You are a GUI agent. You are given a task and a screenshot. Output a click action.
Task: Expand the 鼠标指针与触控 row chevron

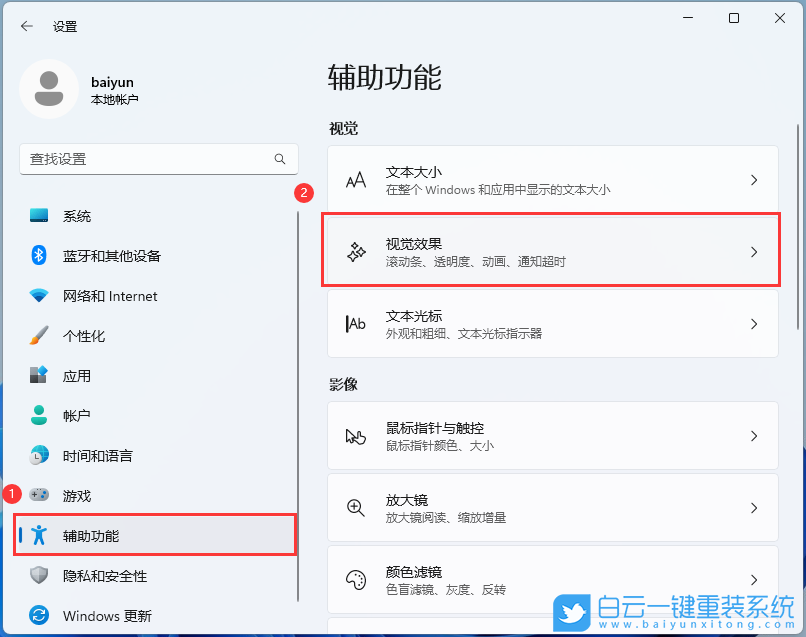click(x=753, y=436)
